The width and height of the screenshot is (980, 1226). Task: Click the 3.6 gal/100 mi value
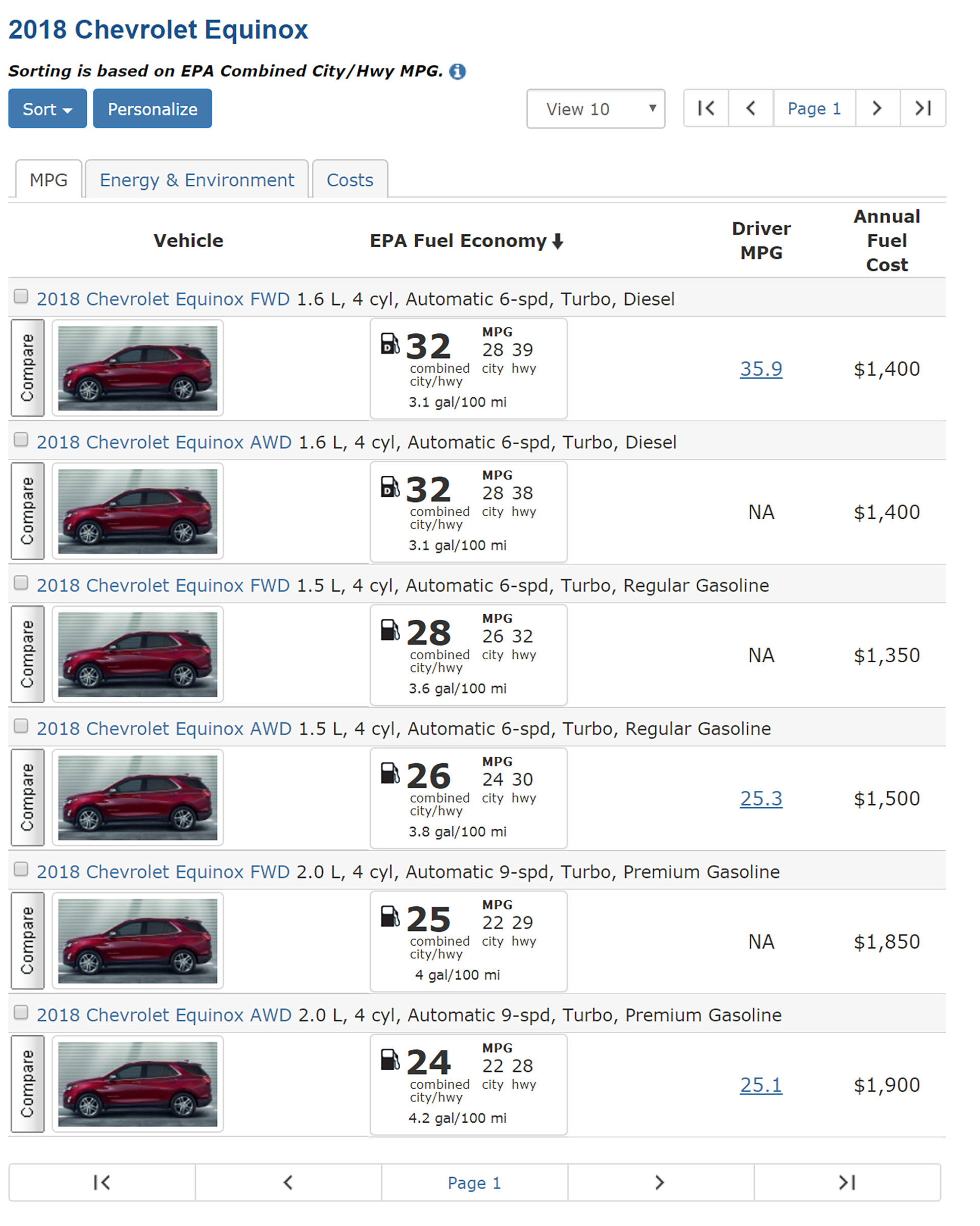click(x=458, y=689)
